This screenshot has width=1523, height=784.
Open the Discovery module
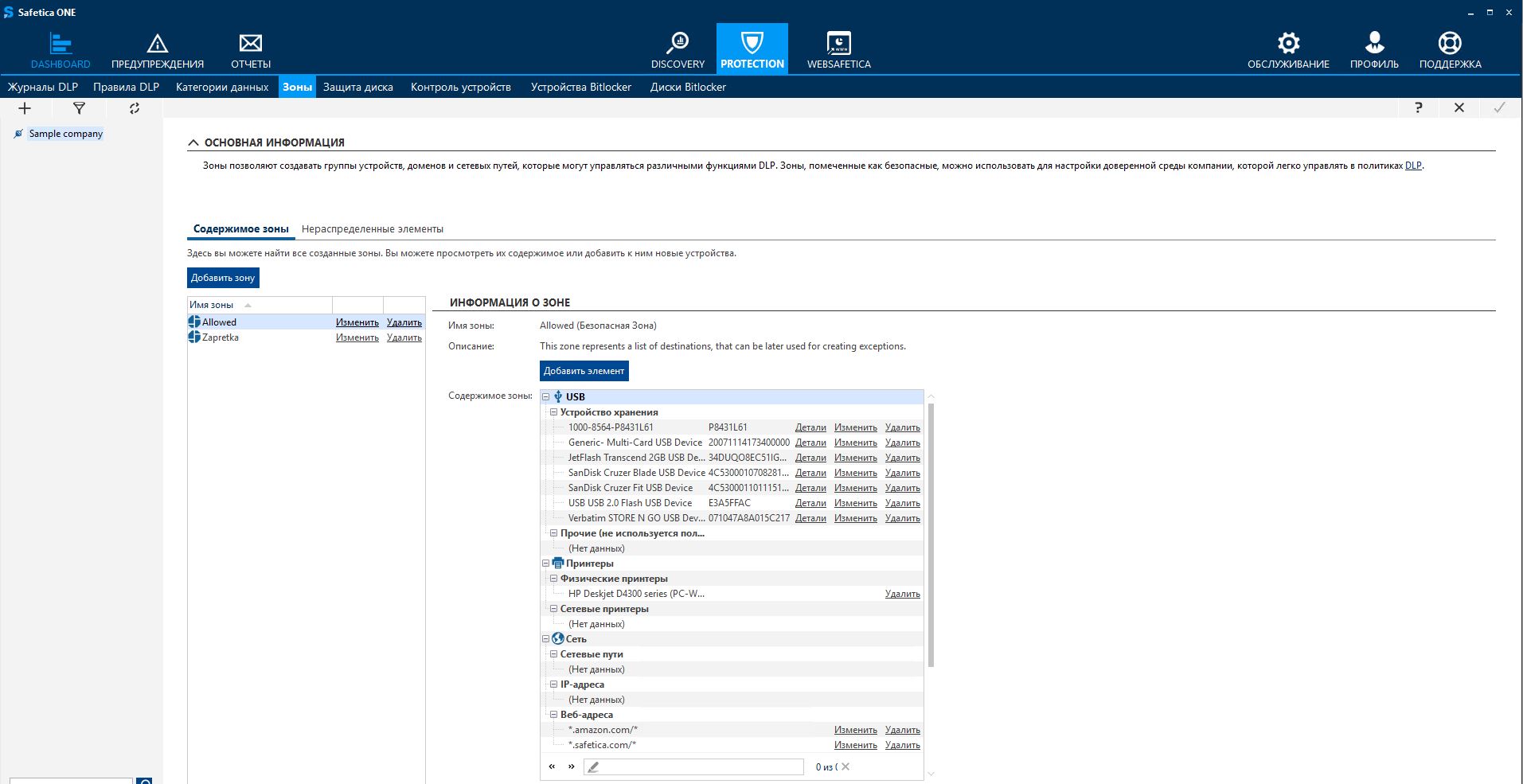(678, 44)
